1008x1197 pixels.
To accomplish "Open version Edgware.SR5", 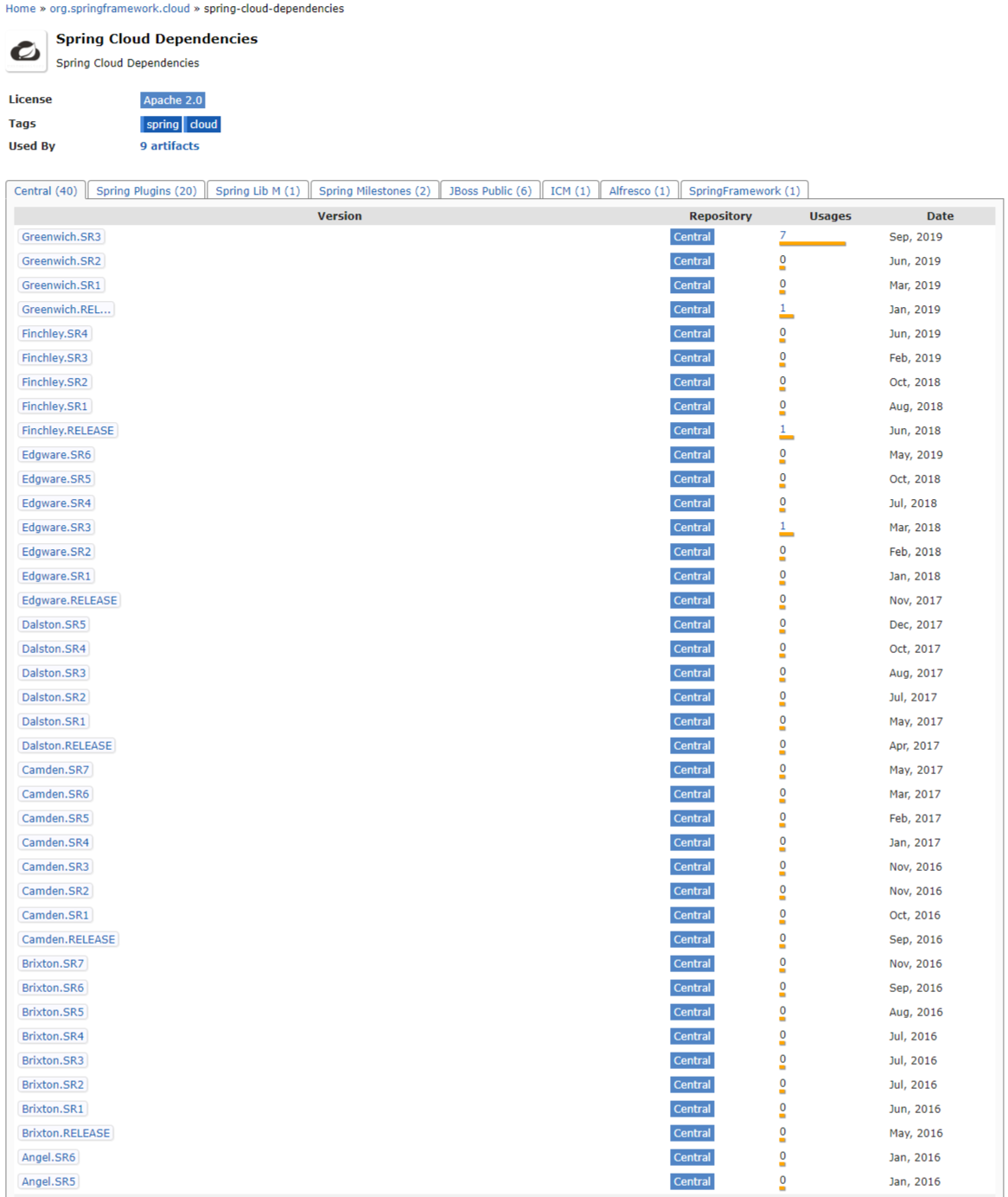I will point(56,479).
